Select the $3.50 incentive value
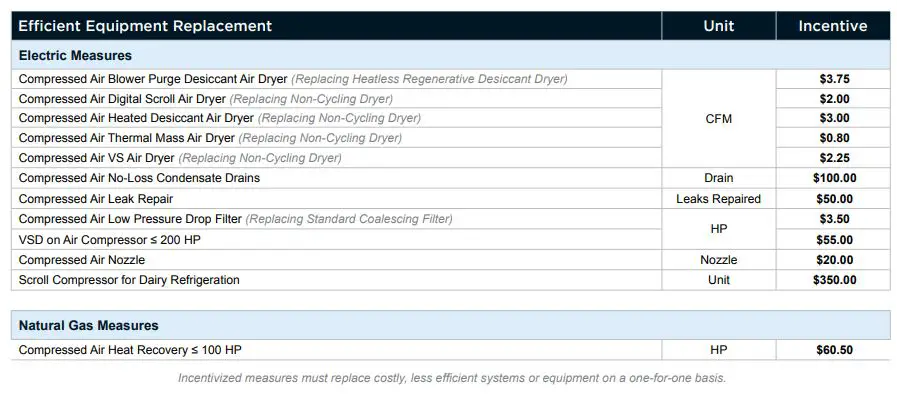Viewport: 897px width, 394px height. pos(835,219)
